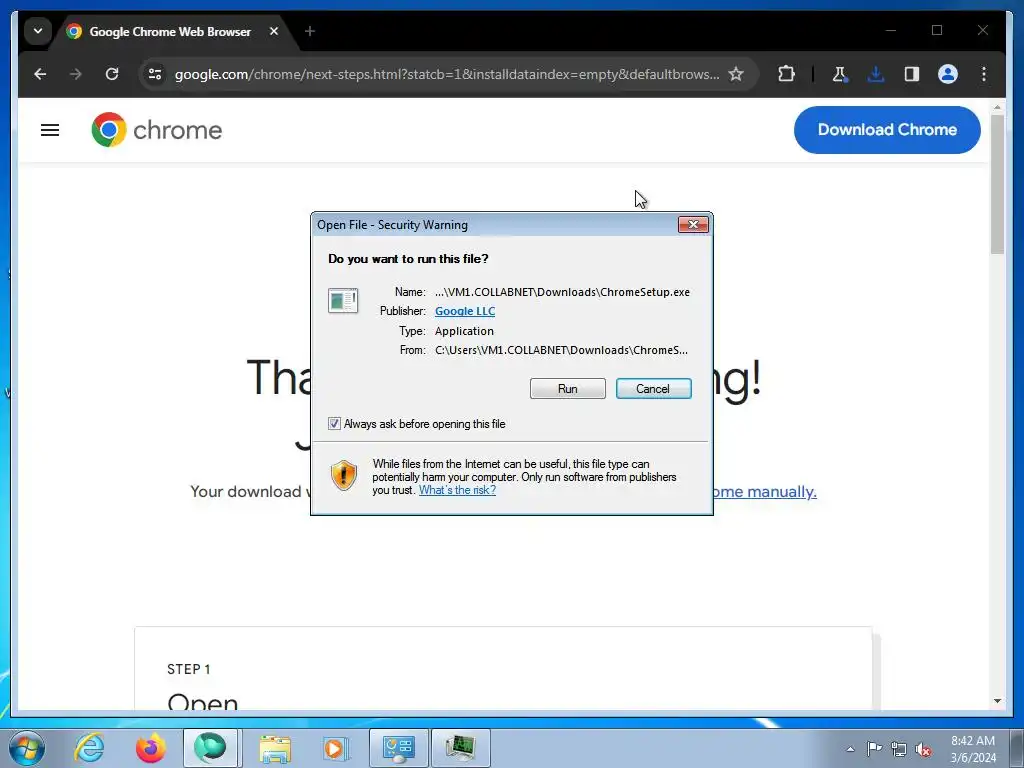Click the 'Application' type value

pyautogui.click(x=464, y=331)
